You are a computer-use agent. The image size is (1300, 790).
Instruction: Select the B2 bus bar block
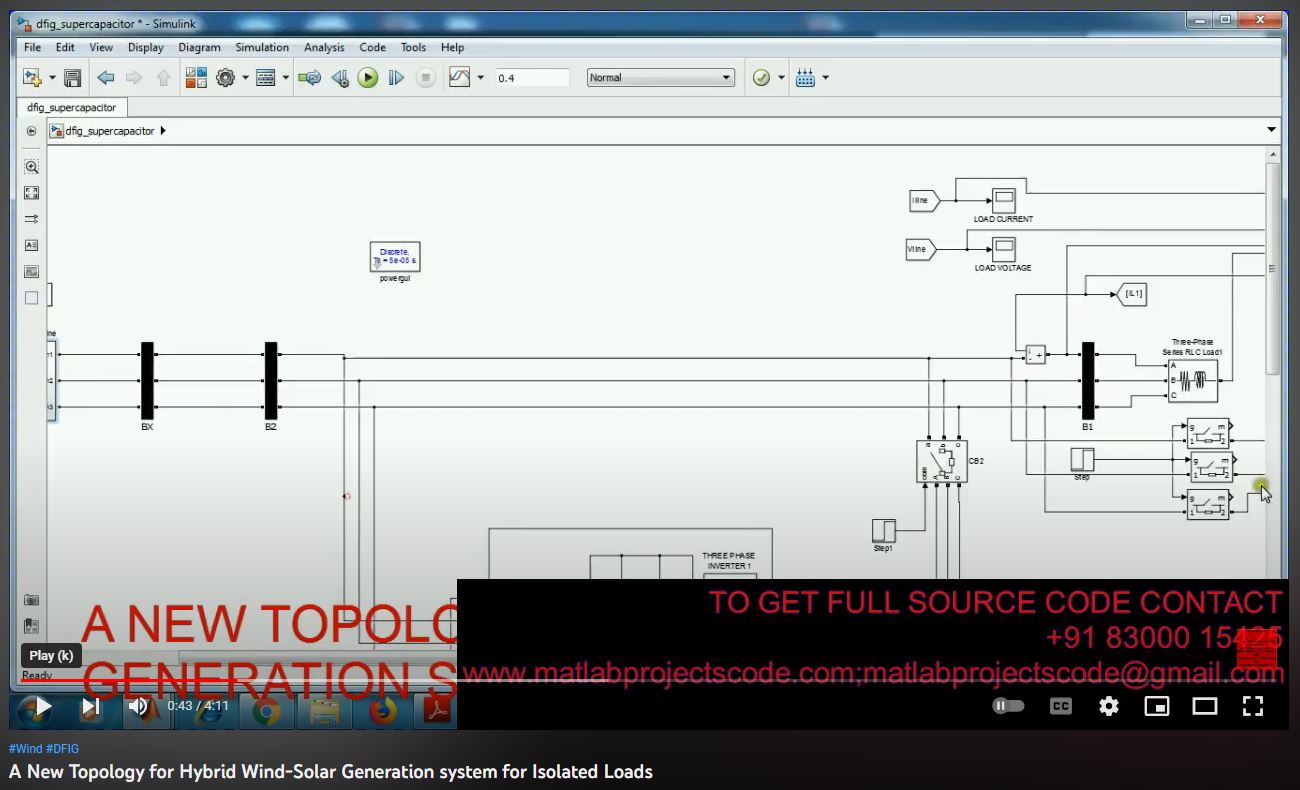click(271, 381)
